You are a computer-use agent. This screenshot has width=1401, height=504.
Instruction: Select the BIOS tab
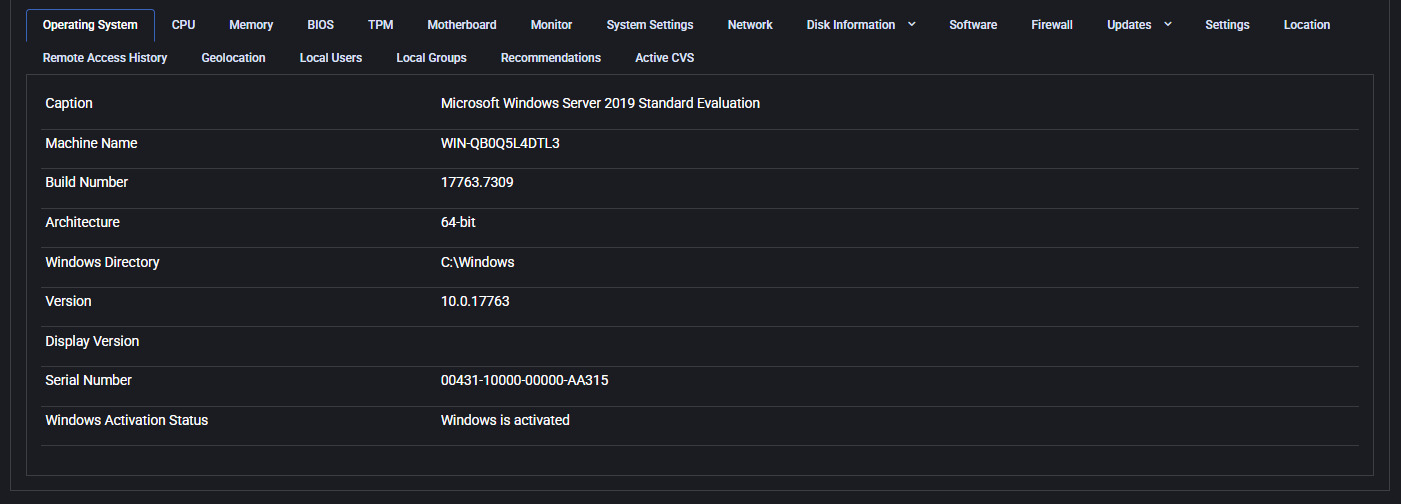point(320,25)
